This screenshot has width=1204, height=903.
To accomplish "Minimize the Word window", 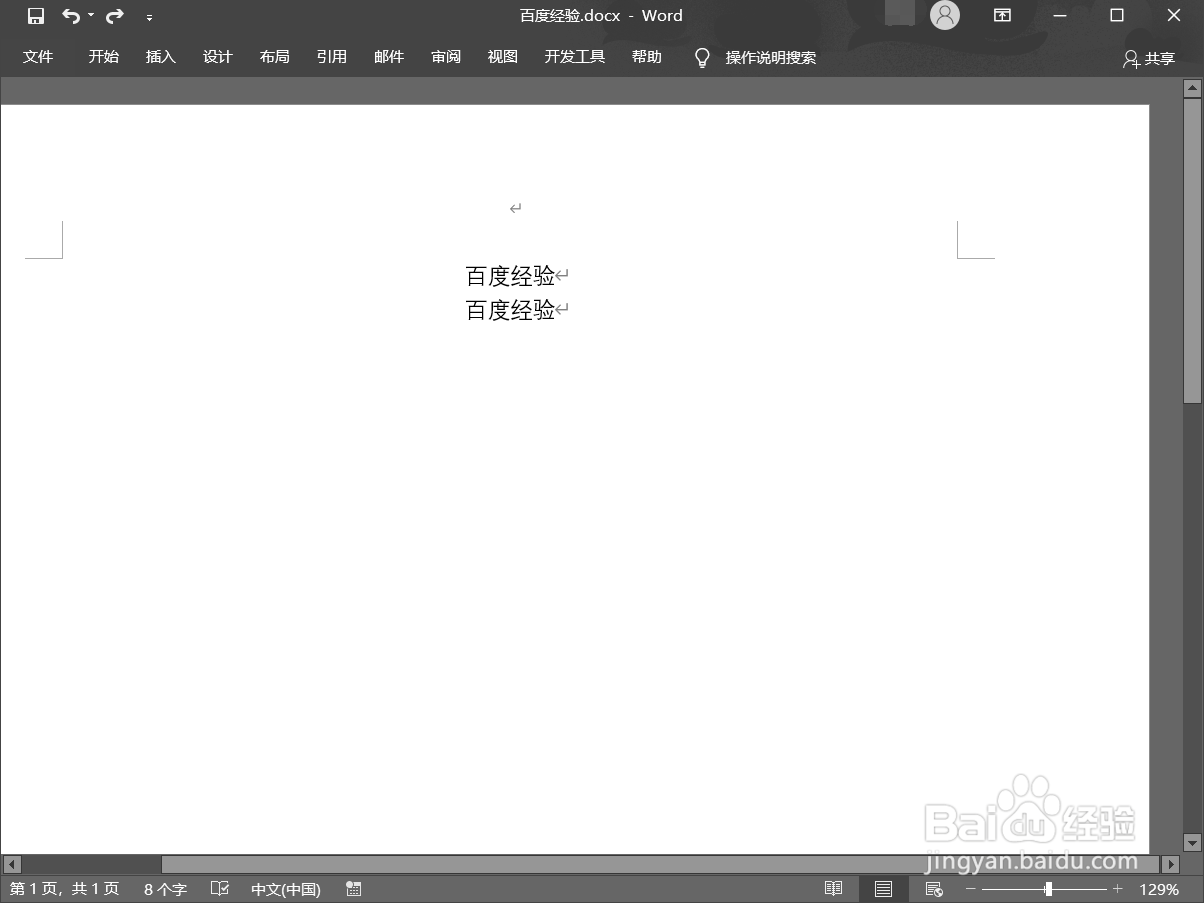I will click(1060, 15).
